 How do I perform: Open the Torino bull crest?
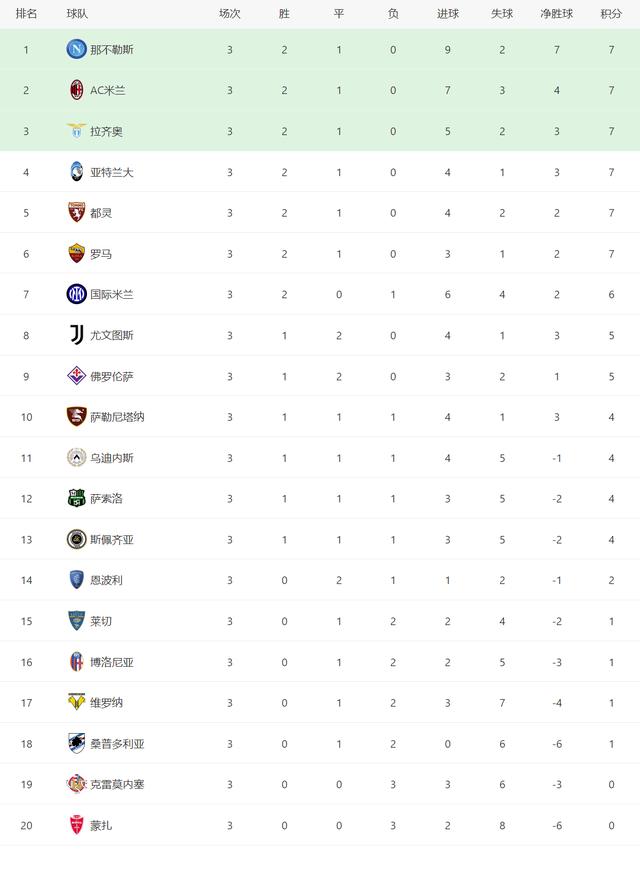(x=76, y=213)
